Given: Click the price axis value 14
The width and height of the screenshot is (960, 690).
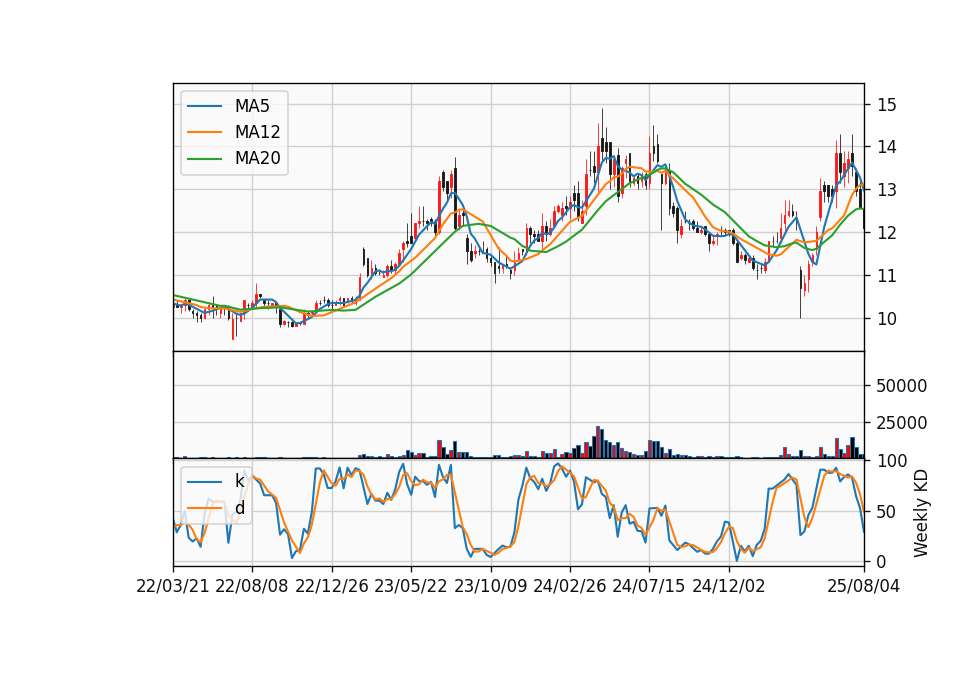Looking at the screenshot, I should coord(887,147).
